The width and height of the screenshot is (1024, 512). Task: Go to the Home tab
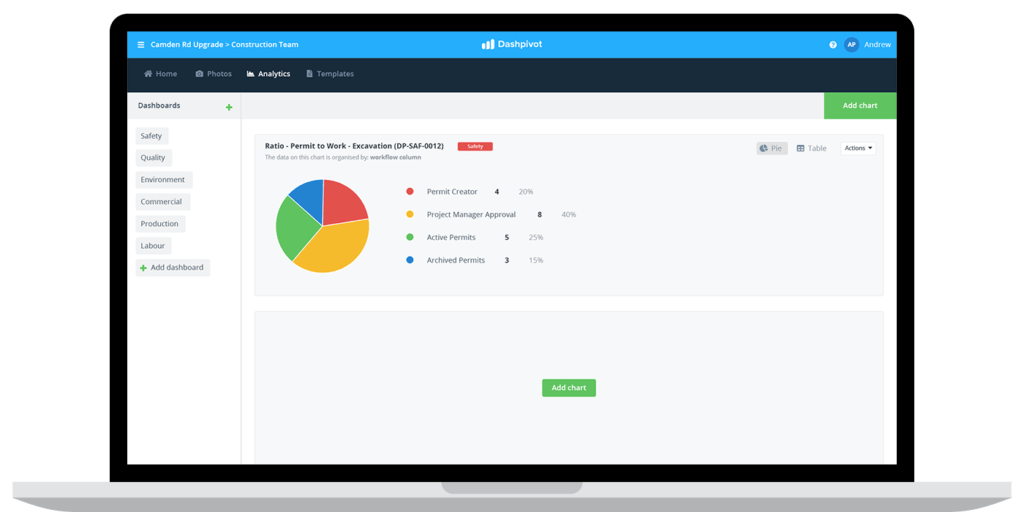(161, 74)
